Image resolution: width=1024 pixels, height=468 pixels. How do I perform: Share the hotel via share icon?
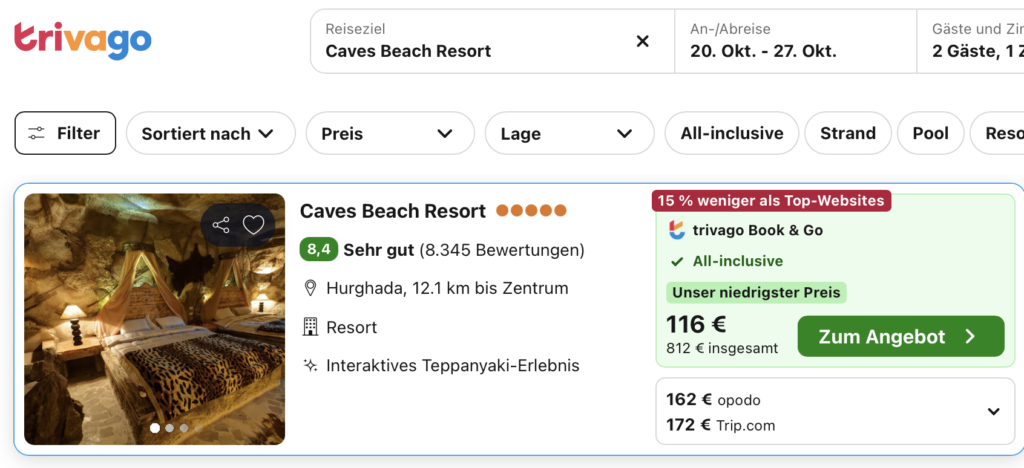(x=221, y=225)
